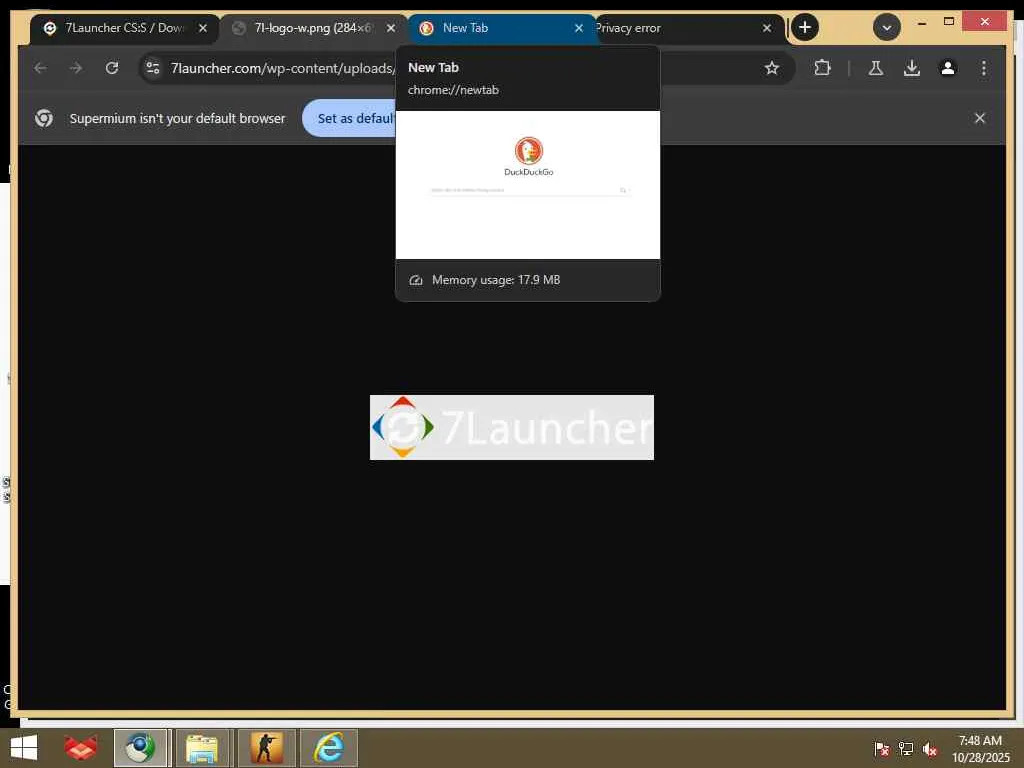Viewport: 1024px width, 768px height.
Task: Open the profile avatar menu
Action: 948,68
